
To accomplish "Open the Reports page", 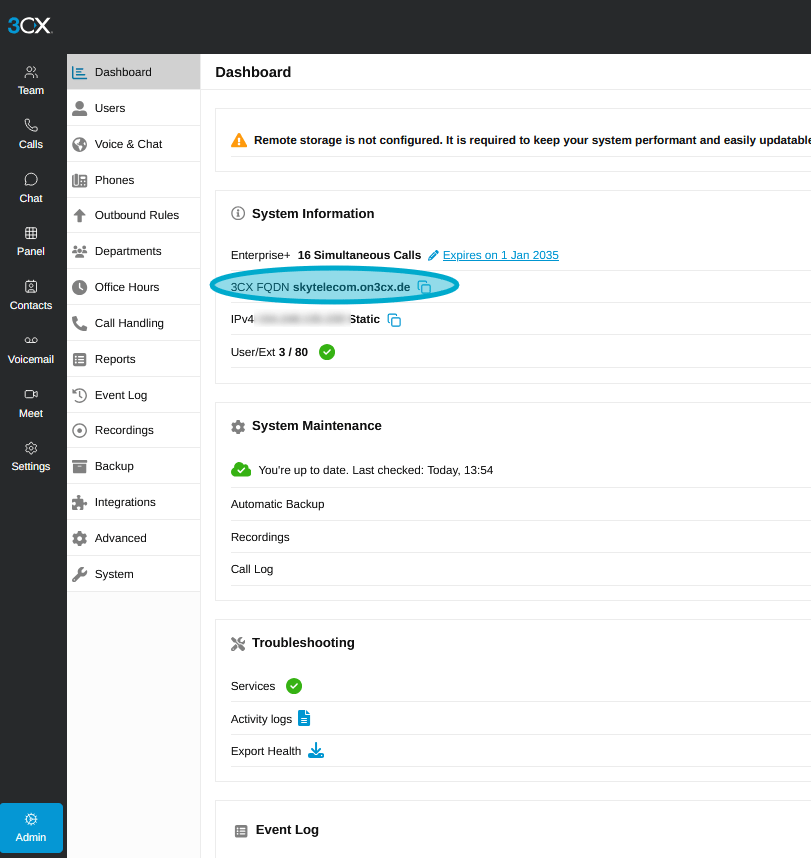I will 134,359.
